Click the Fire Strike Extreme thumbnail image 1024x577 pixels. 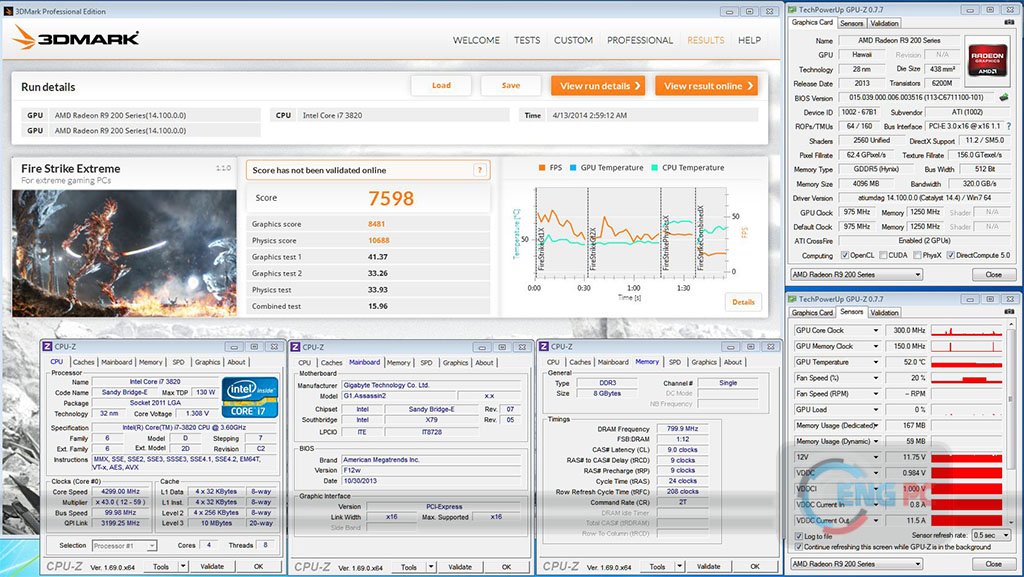click(x=124, y=253)
